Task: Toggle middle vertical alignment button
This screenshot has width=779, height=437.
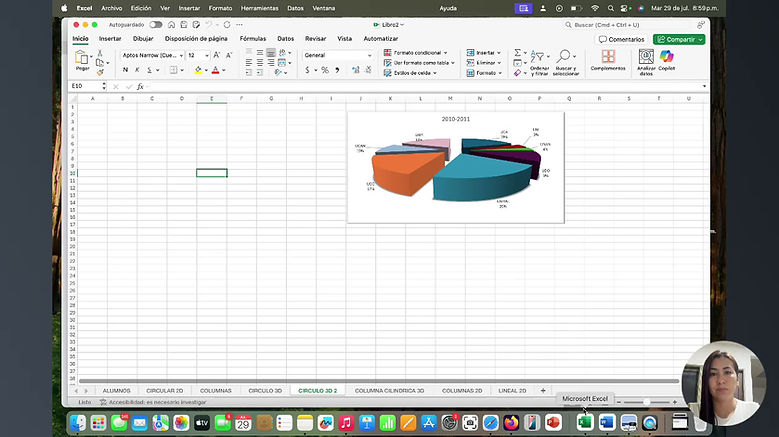Action: pos(260,53)
